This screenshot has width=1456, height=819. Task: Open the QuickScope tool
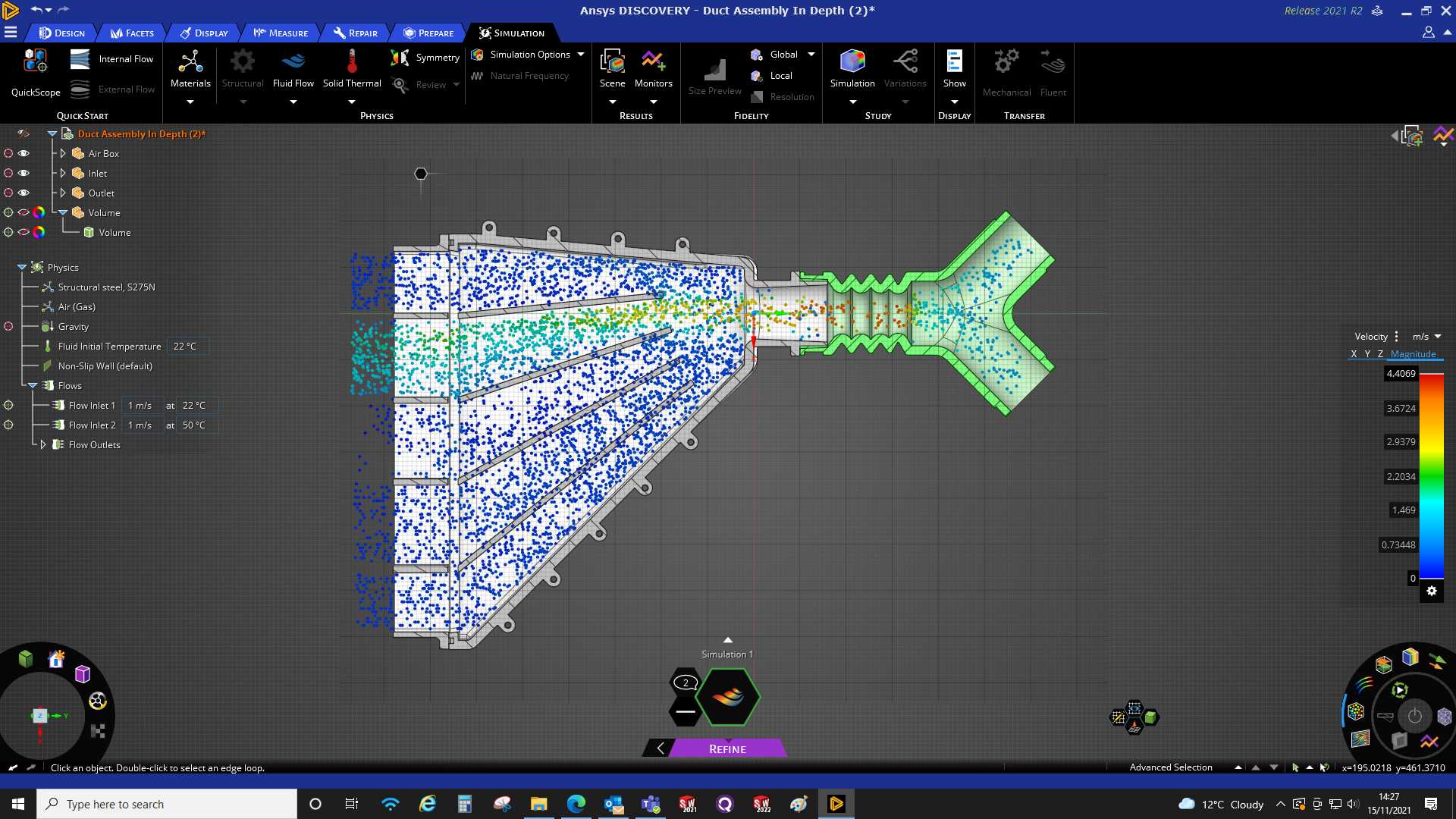click(36, 73)
